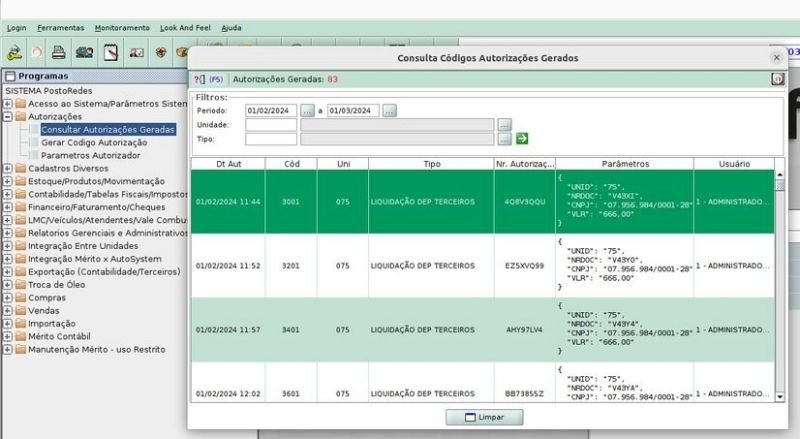800x439 pixels.
Task: Select row dated 01/02/2024 12:02
Action: pyautogui.click(x=483, y=382)
